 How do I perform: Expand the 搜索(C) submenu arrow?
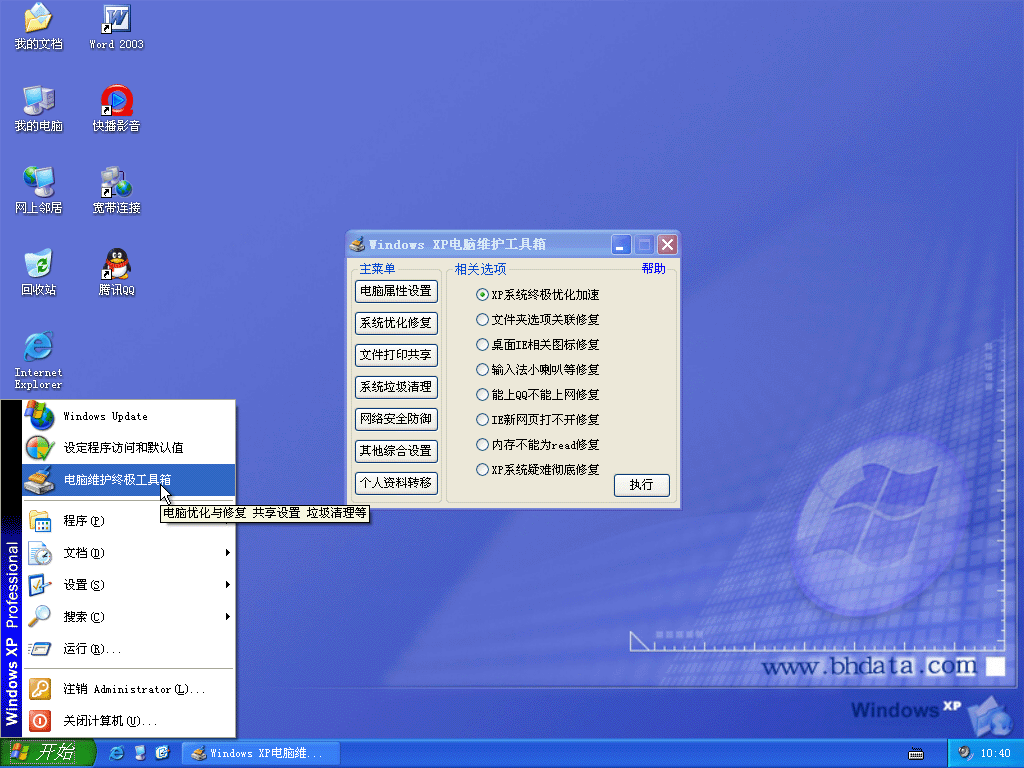[x=227, y=616]
